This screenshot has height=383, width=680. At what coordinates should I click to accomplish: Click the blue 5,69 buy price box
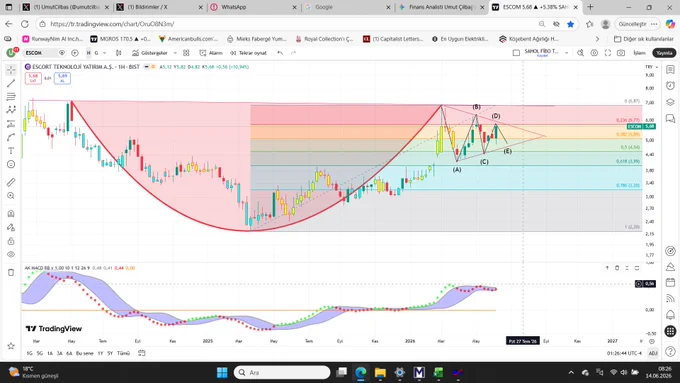point(62,78)
